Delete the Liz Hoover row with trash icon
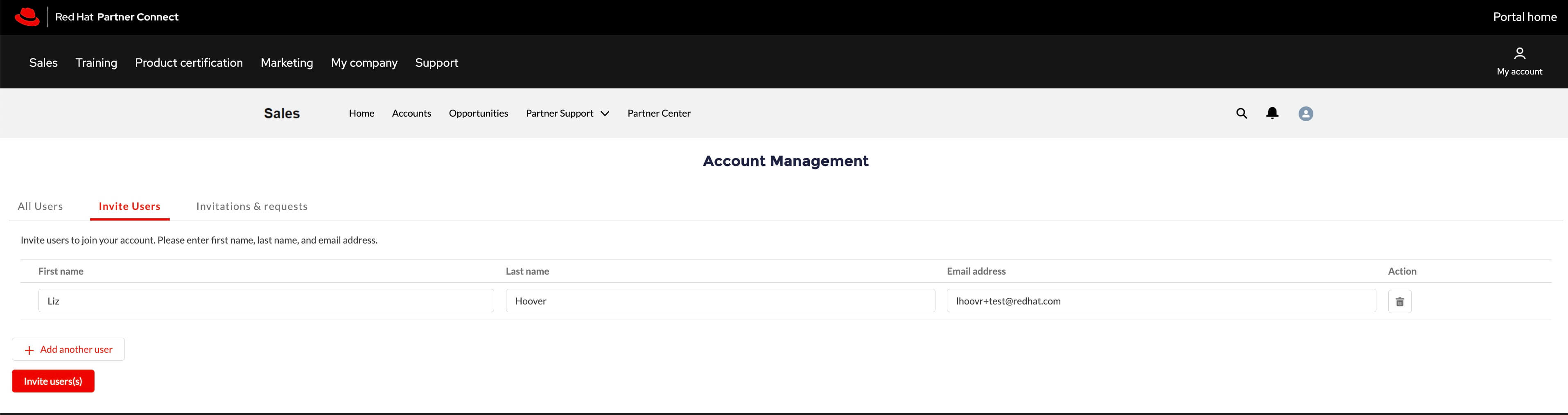 coord(1399,301)
